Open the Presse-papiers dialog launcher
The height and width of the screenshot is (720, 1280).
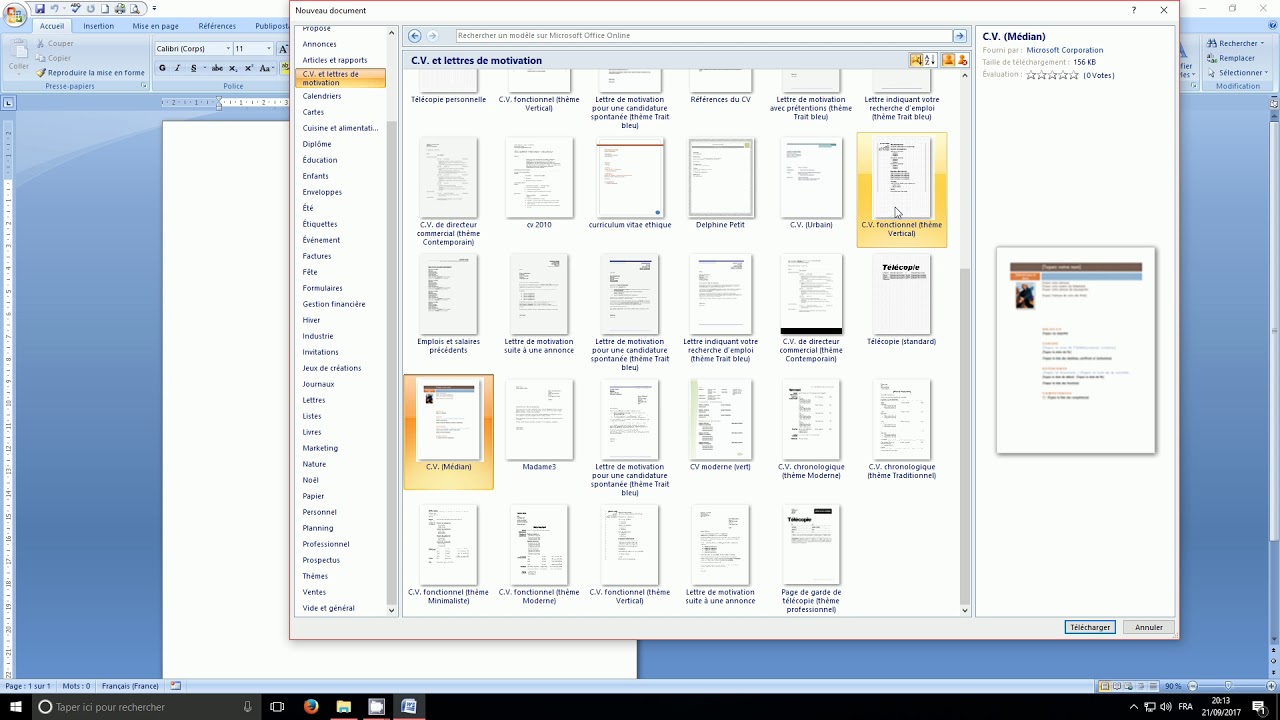coord(144,86)
